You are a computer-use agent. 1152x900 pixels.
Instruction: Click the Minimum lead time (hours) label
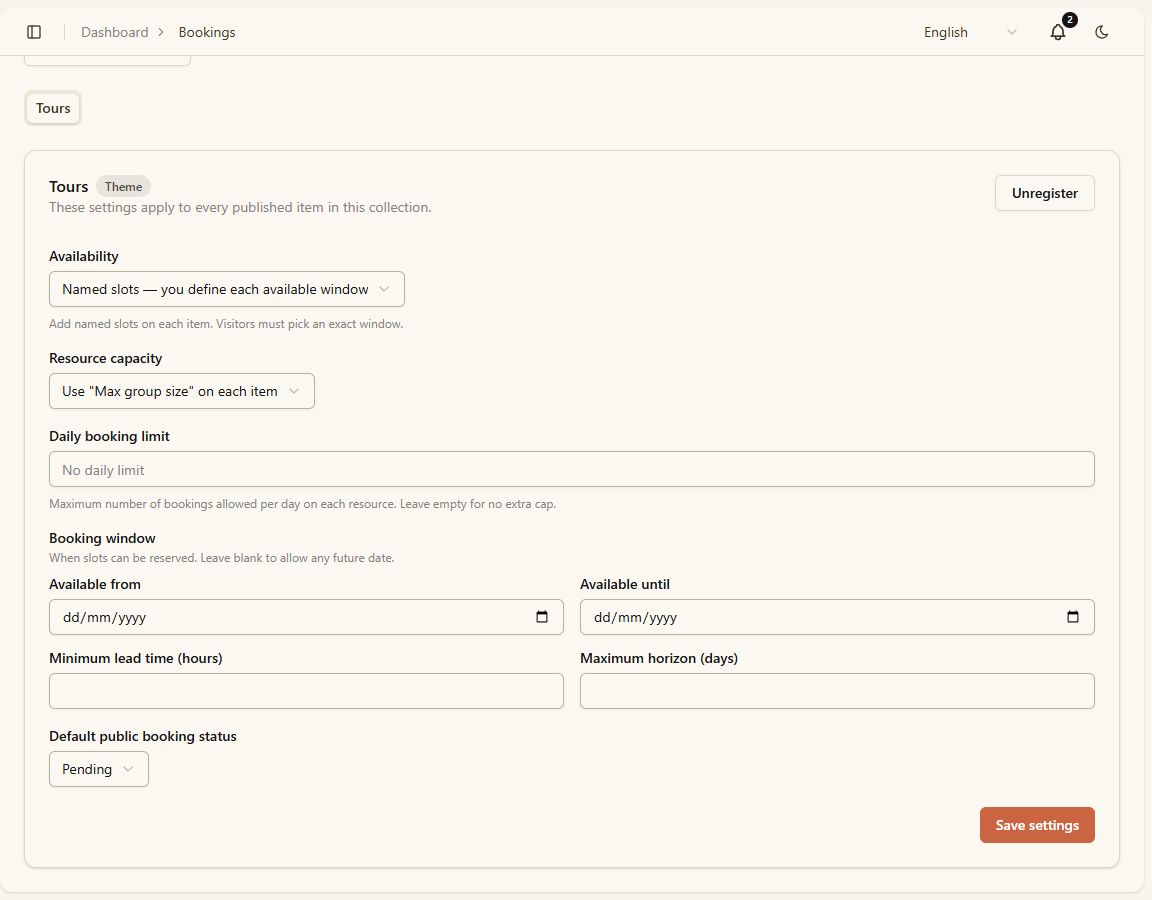coord(136,658)
